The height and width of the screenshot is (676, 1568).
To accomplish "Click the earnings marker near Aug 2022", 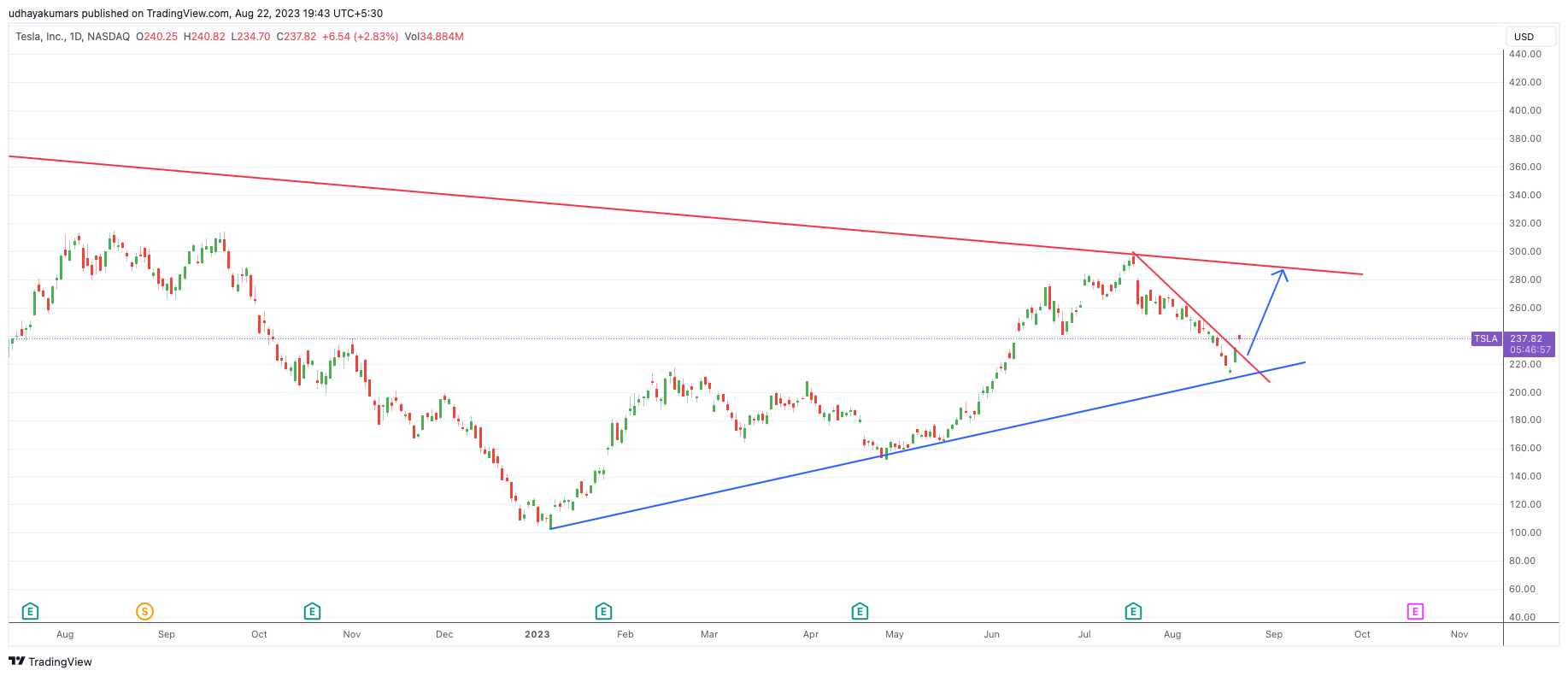I will pos(30,611).
